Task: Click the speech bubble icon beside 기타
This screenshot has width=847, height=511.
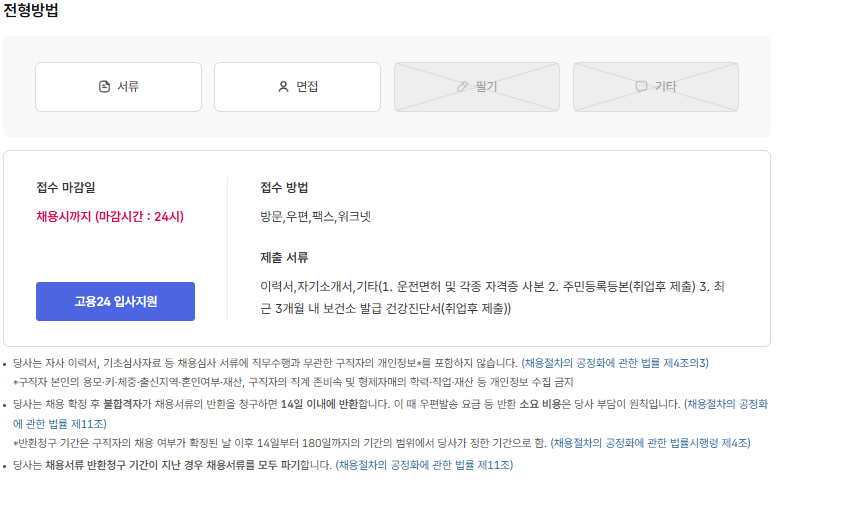Action: (x=641, y=87)
